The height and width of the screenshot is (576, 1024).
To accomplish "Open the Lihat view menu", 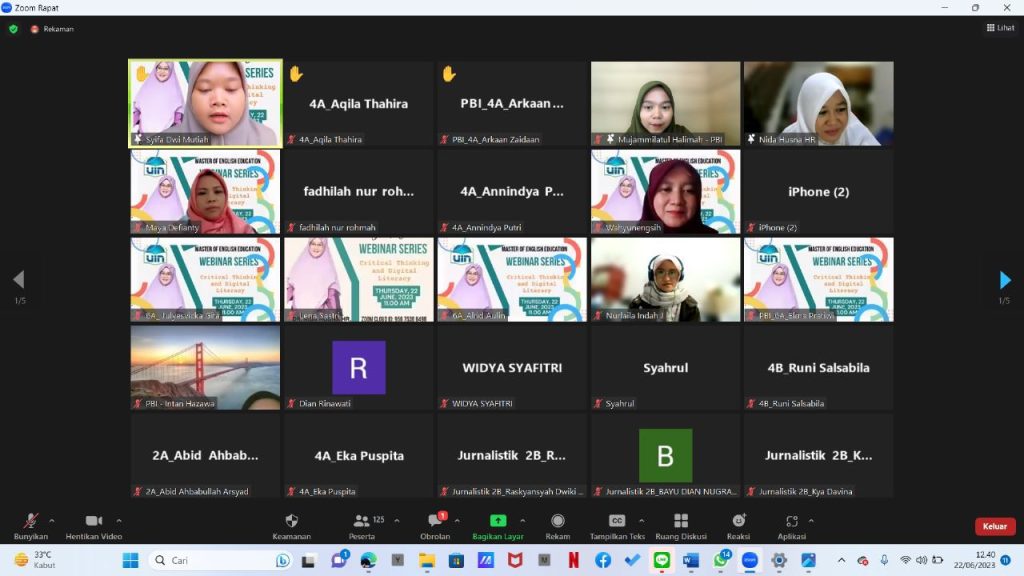I will coord(1000,28).
